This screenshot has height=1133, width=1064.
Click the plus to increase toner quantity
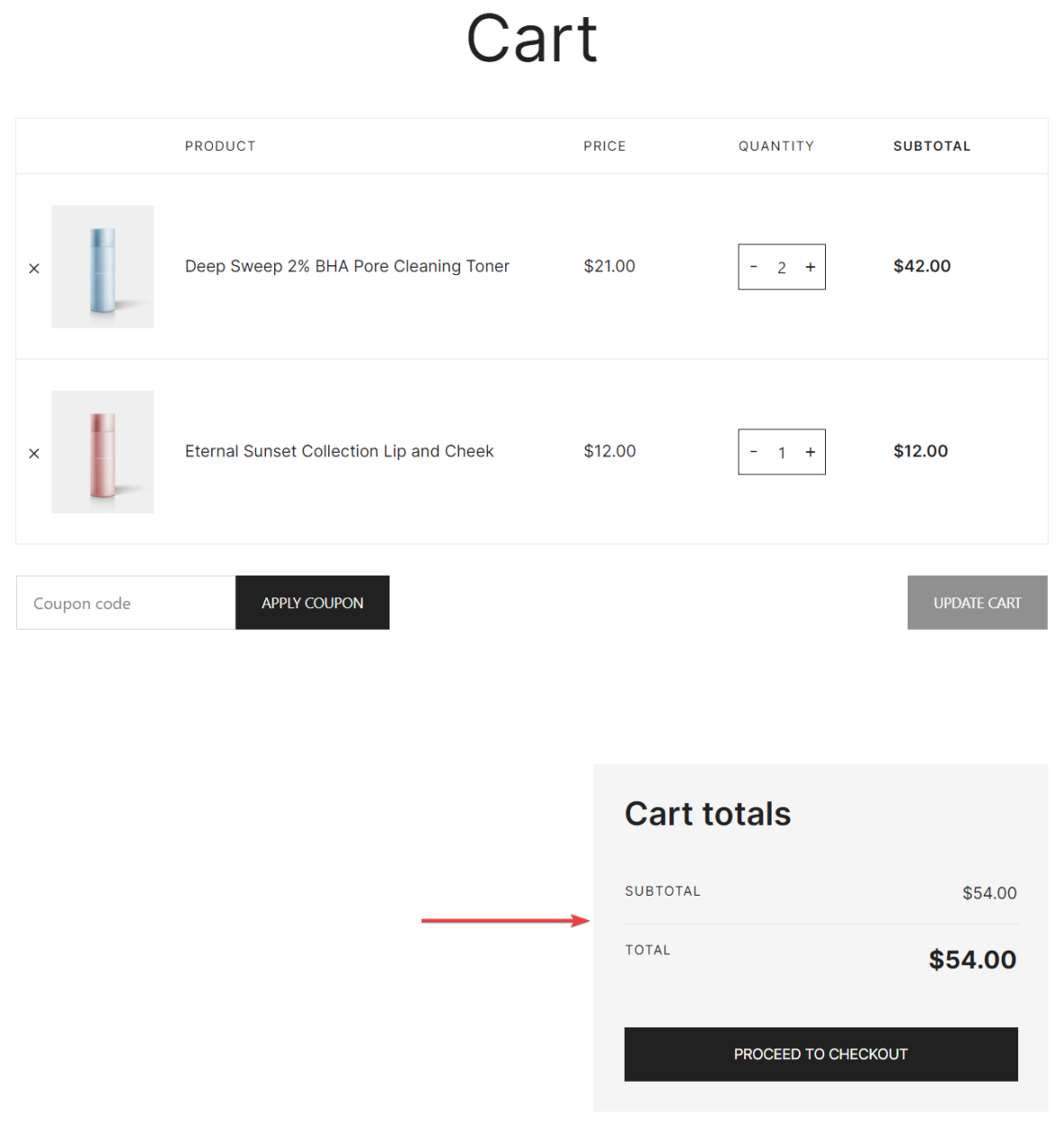point(810,267)
